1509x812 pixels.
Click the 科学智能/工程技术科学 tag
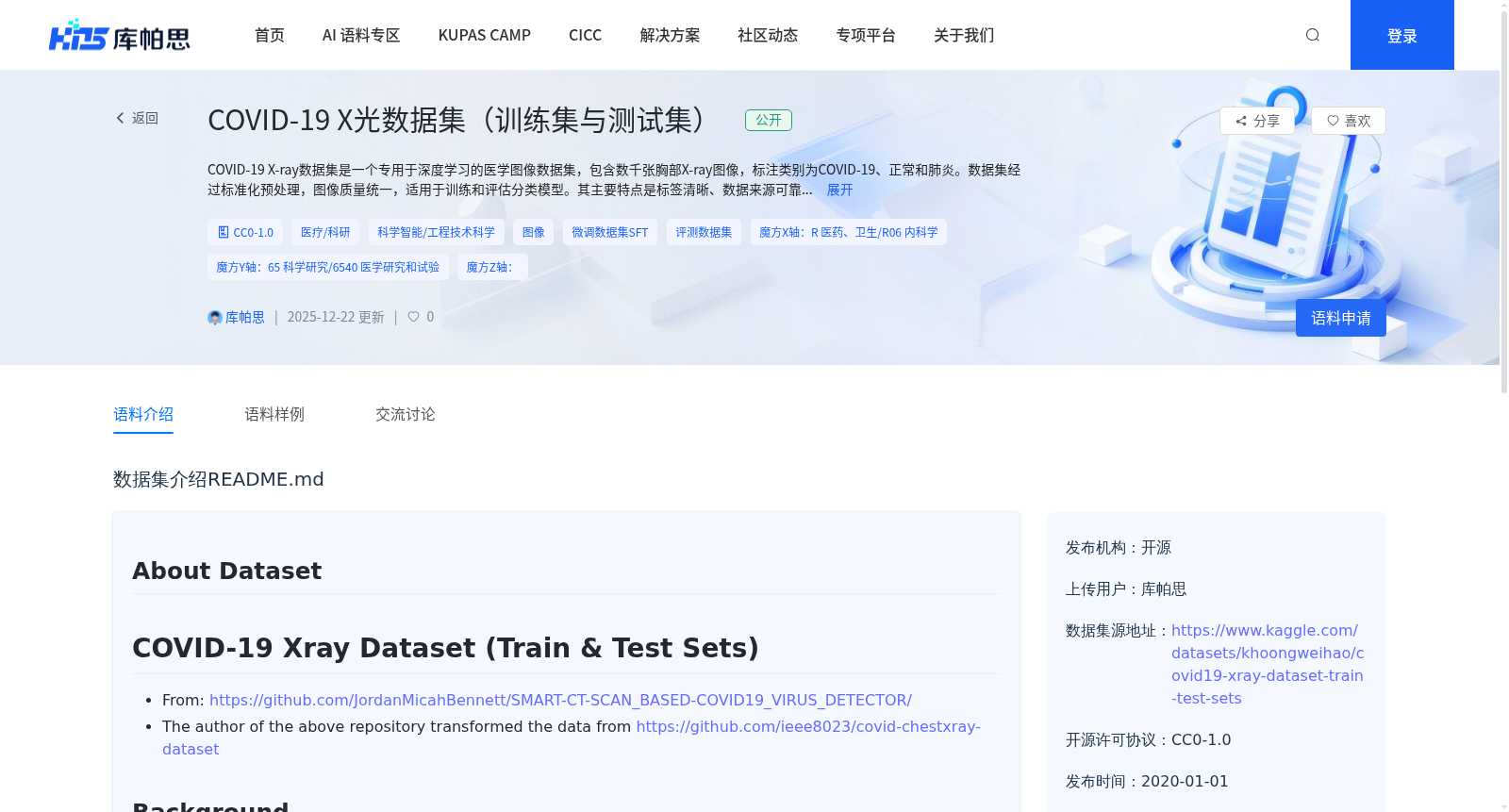(436, 232)
